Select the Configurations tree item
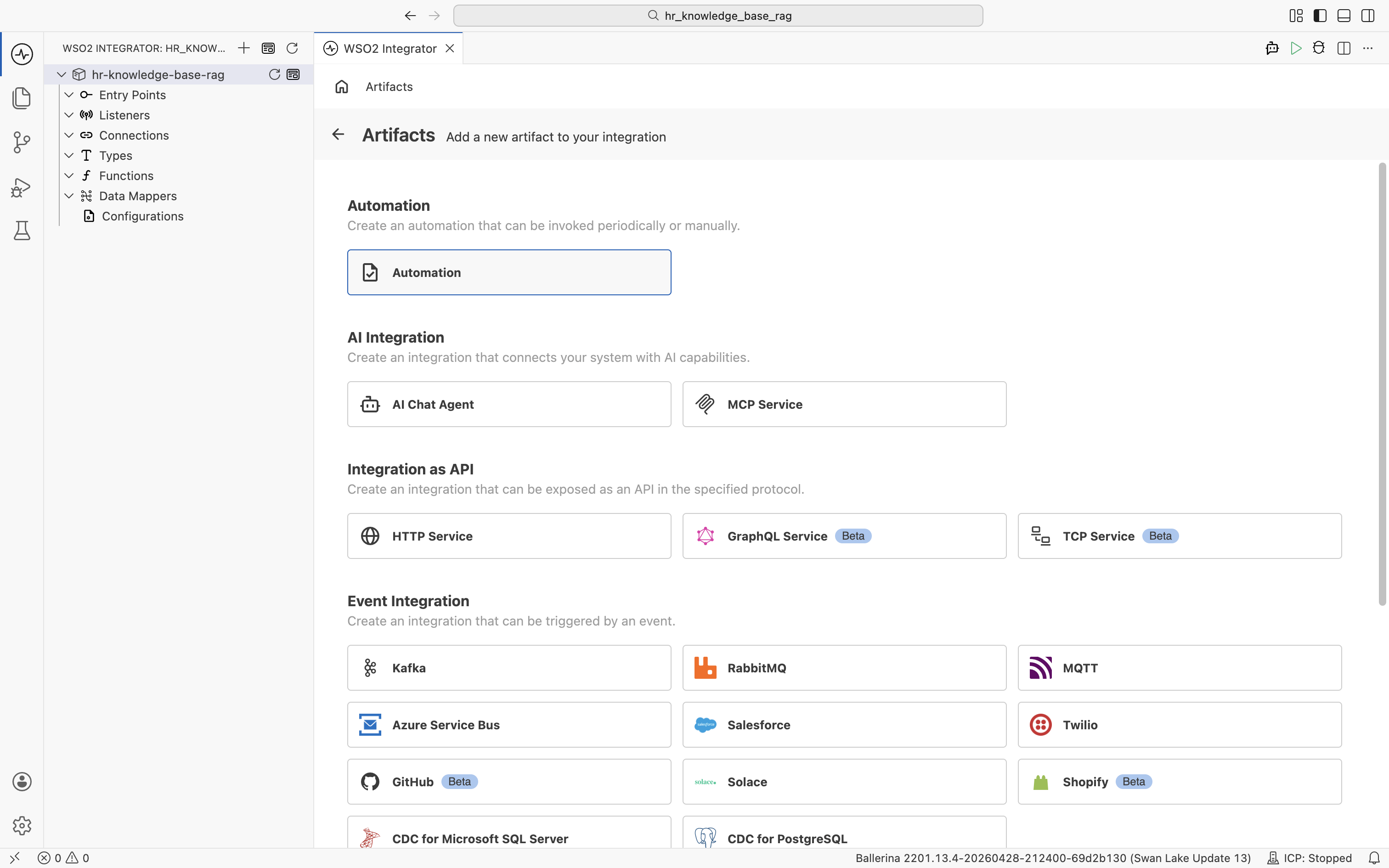This screenshot has height=868, width=1389. click(179, 216)
